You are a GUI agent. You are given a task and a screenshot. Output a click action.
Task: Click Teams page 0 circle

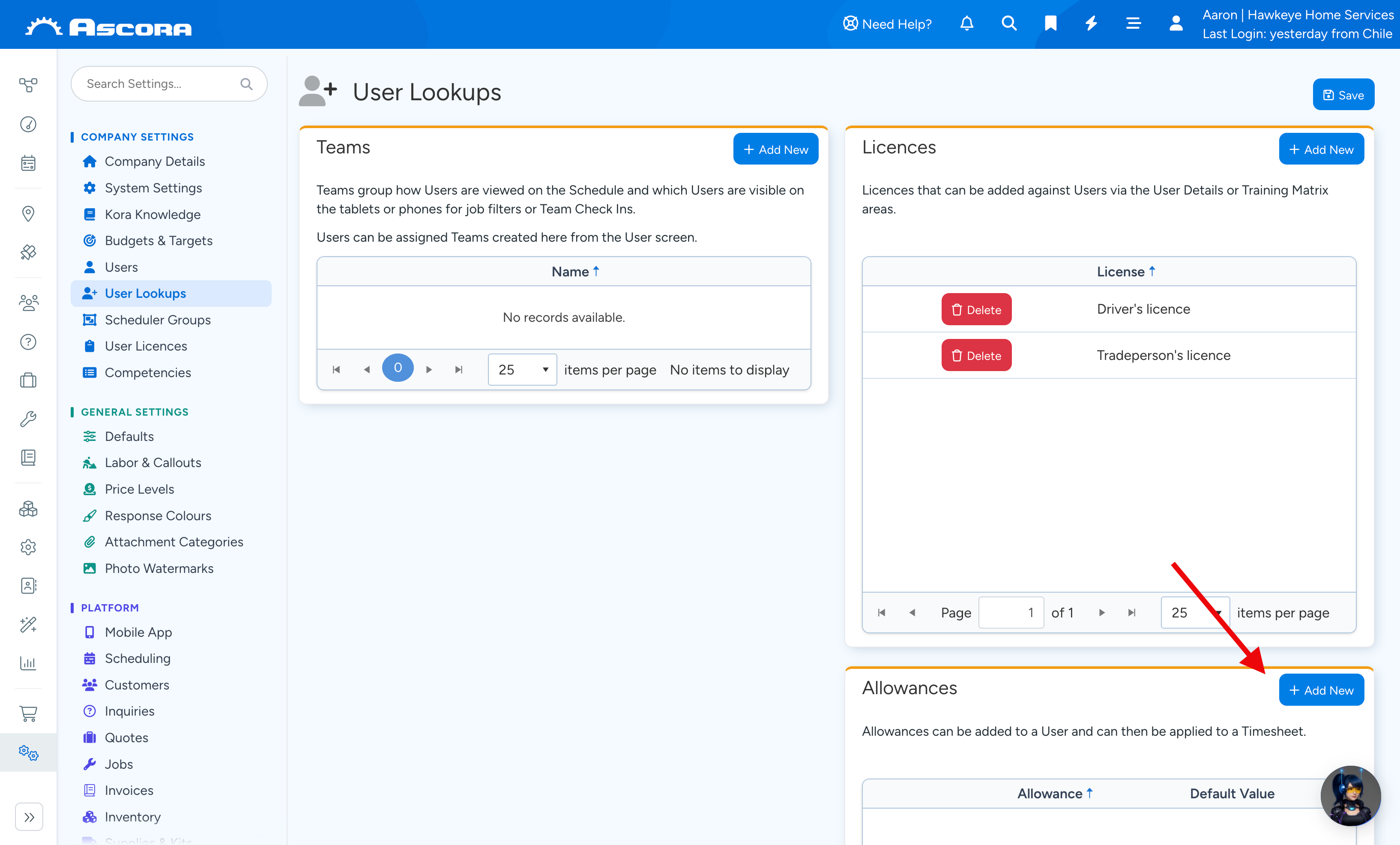pos(398,368)
